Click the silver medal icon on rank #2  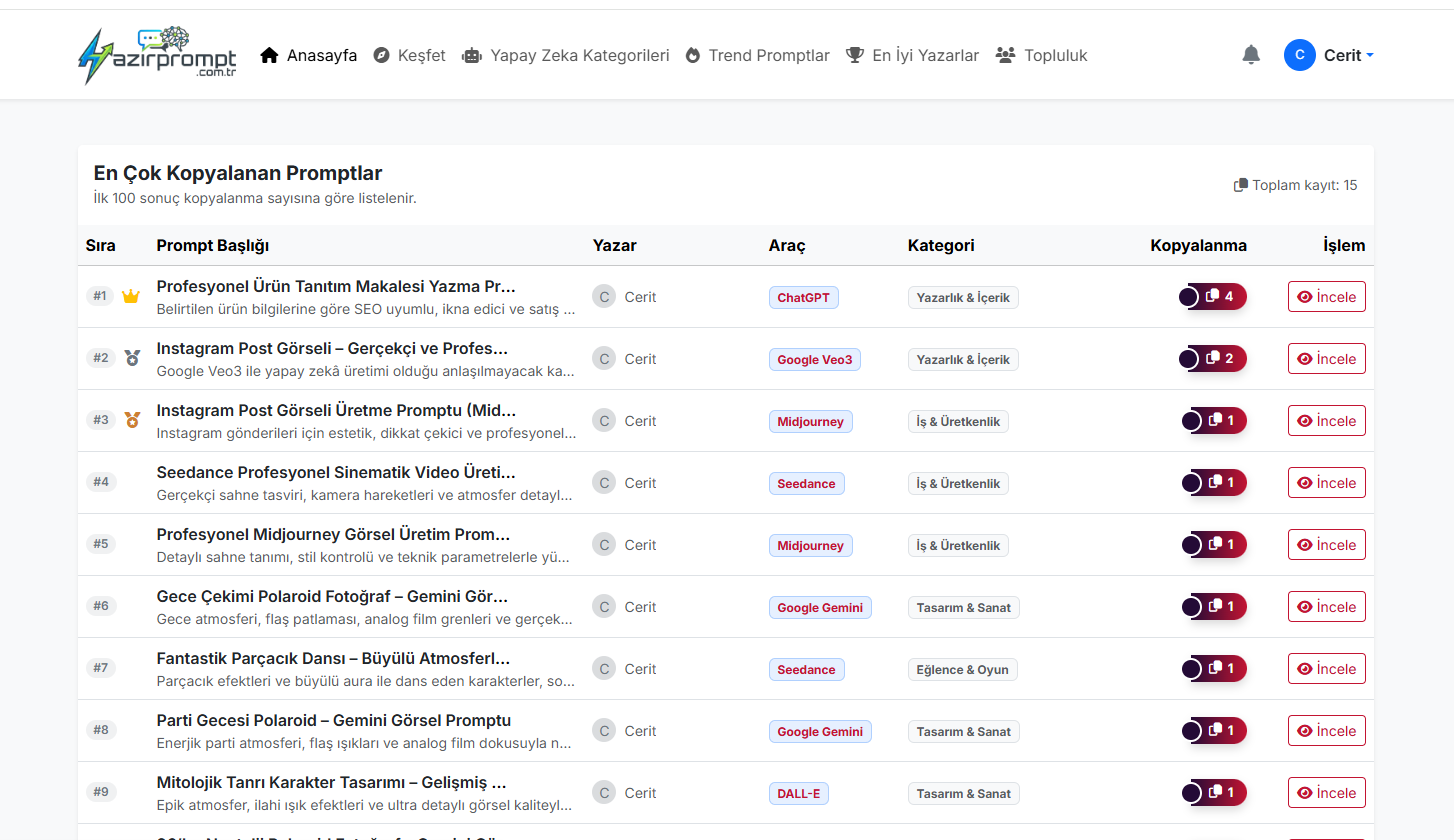pos(132,358)
